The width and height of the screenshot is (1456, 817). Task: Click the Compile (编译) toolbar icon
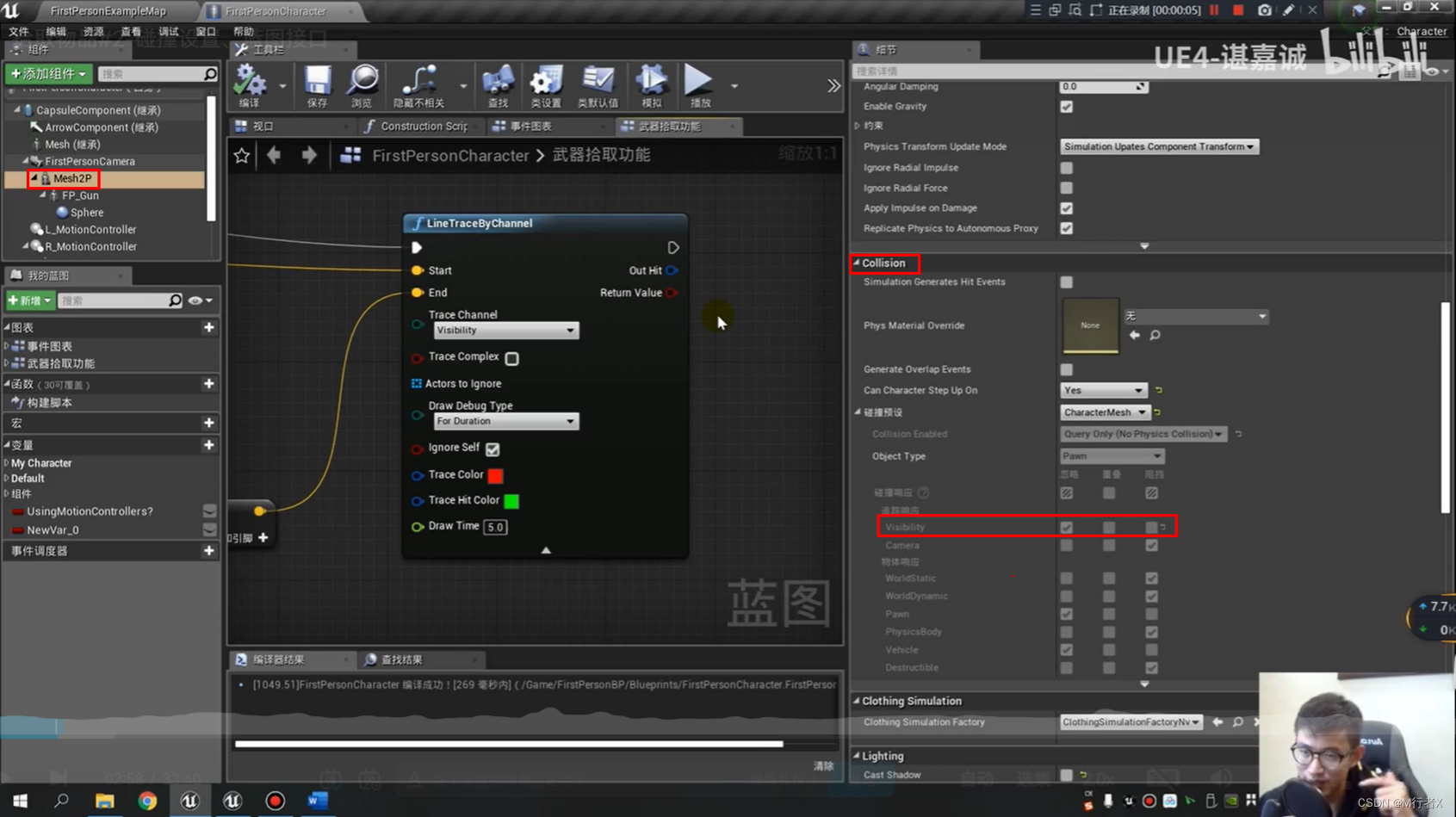pyautogui.click(x=250, y=85)
